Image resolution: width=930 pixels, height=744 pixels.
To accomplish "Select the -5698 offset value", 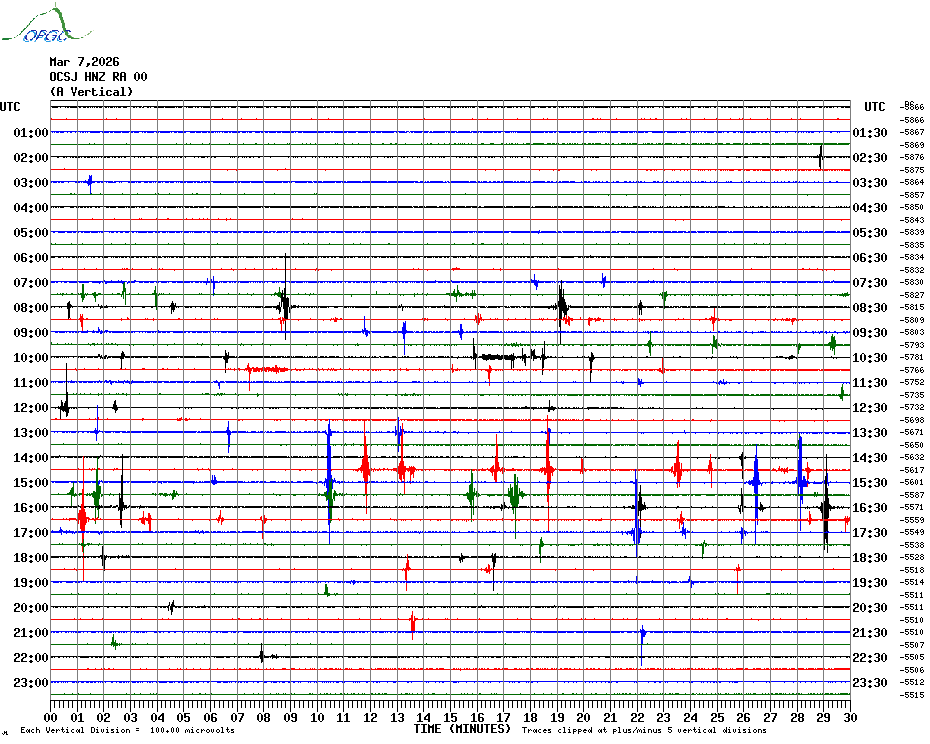I will (912, 420).
